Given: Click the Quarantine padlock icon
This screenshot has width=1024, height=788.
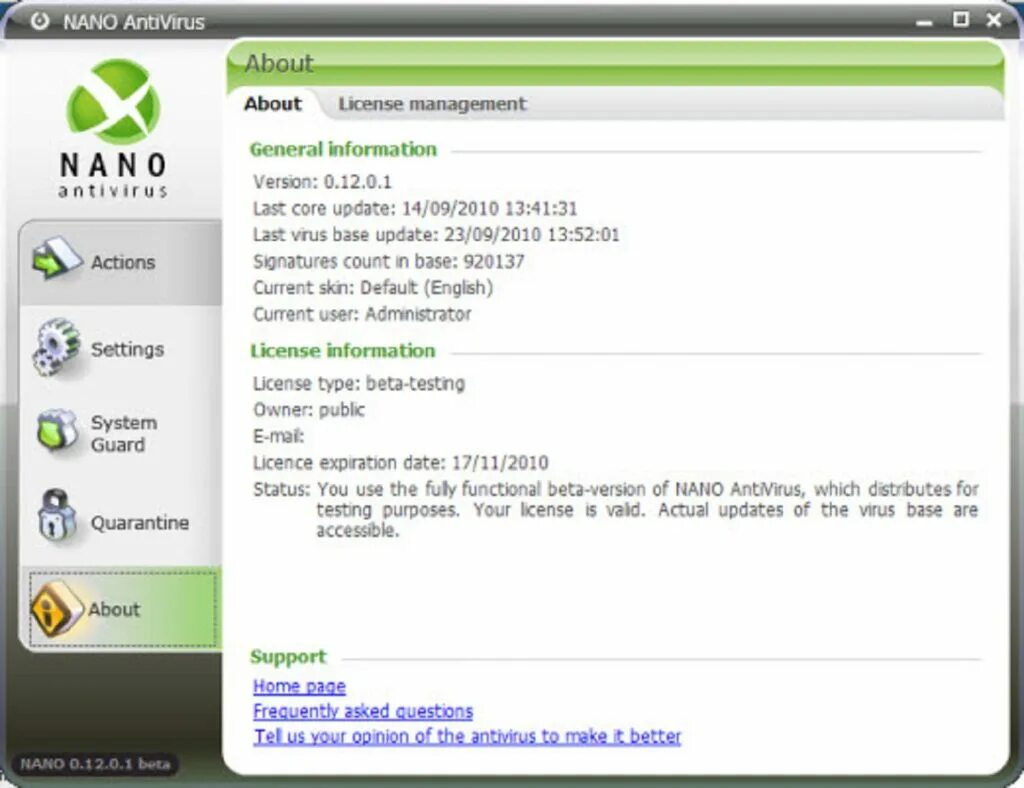Looking at the screenshot, I should pyautogui.click(x=57, y=515).
